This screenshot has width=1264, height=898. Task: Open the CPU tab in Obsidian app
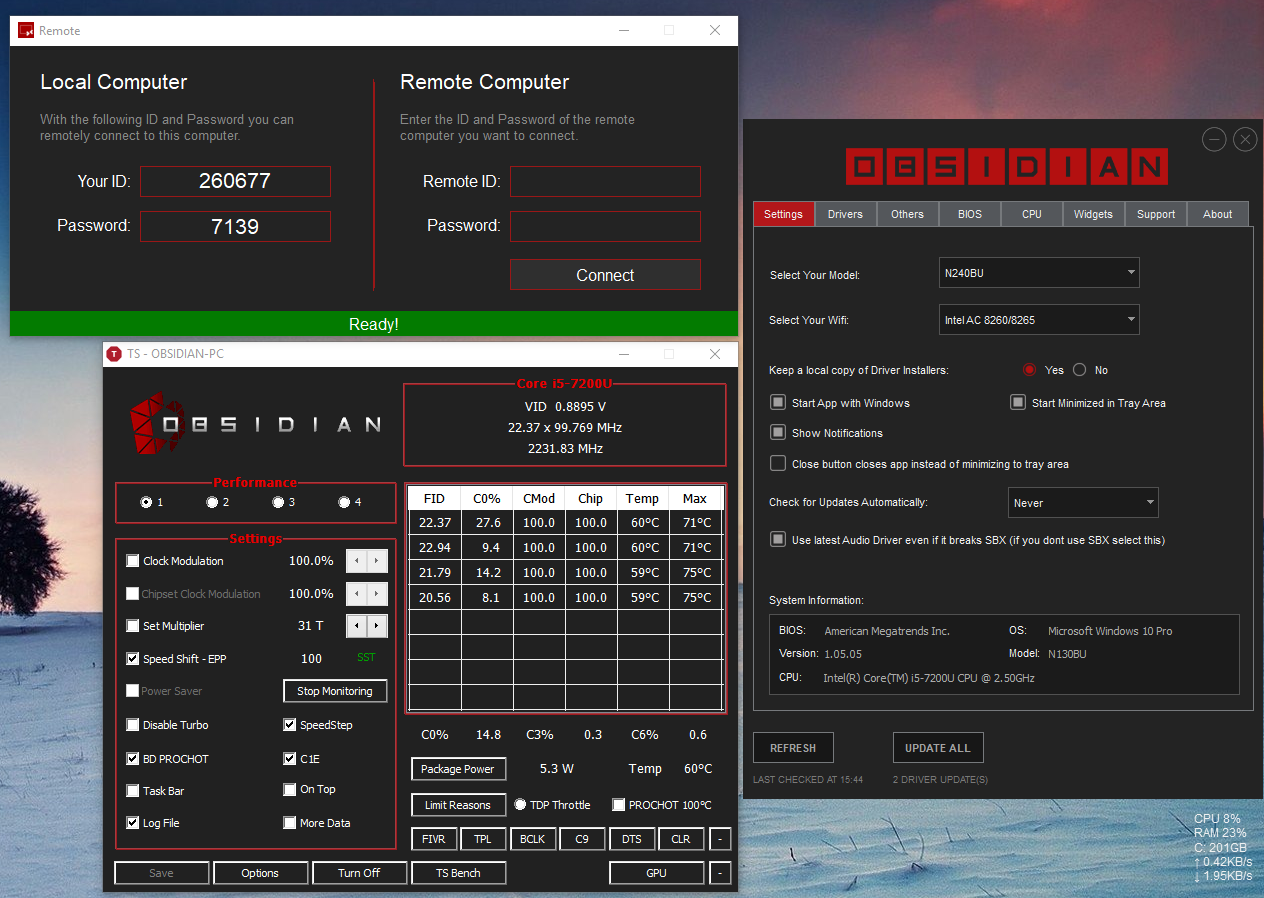1032,214
